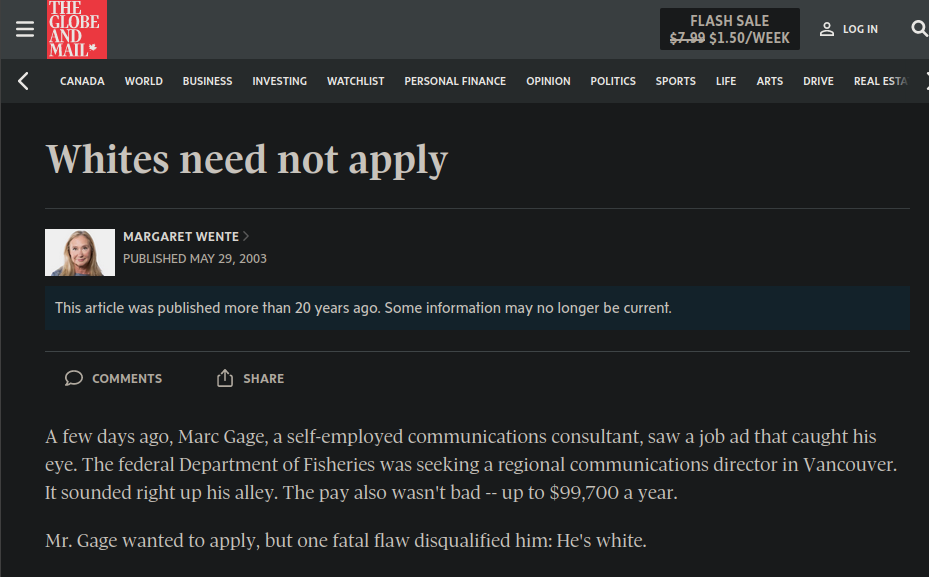The width and height of the screenshot is (929, 577).
Task: Open the Flash Sale $1.50/week offer
Action: pyautogui.click(x=729, y=29)
